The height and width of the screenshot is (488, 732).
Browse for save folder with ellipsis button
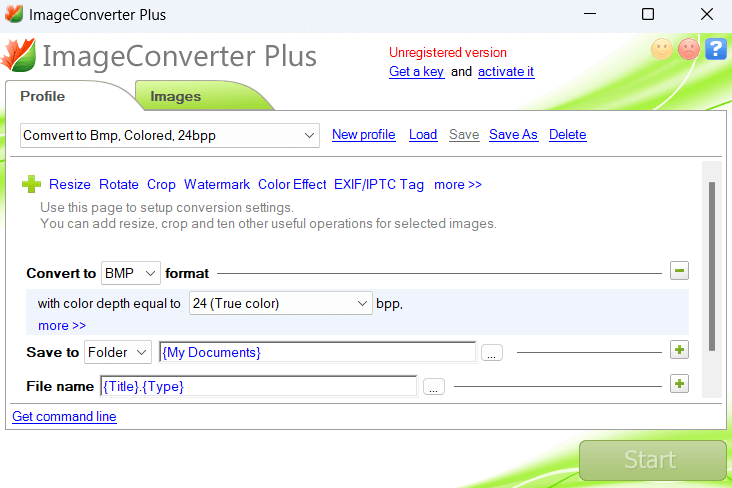492,353
